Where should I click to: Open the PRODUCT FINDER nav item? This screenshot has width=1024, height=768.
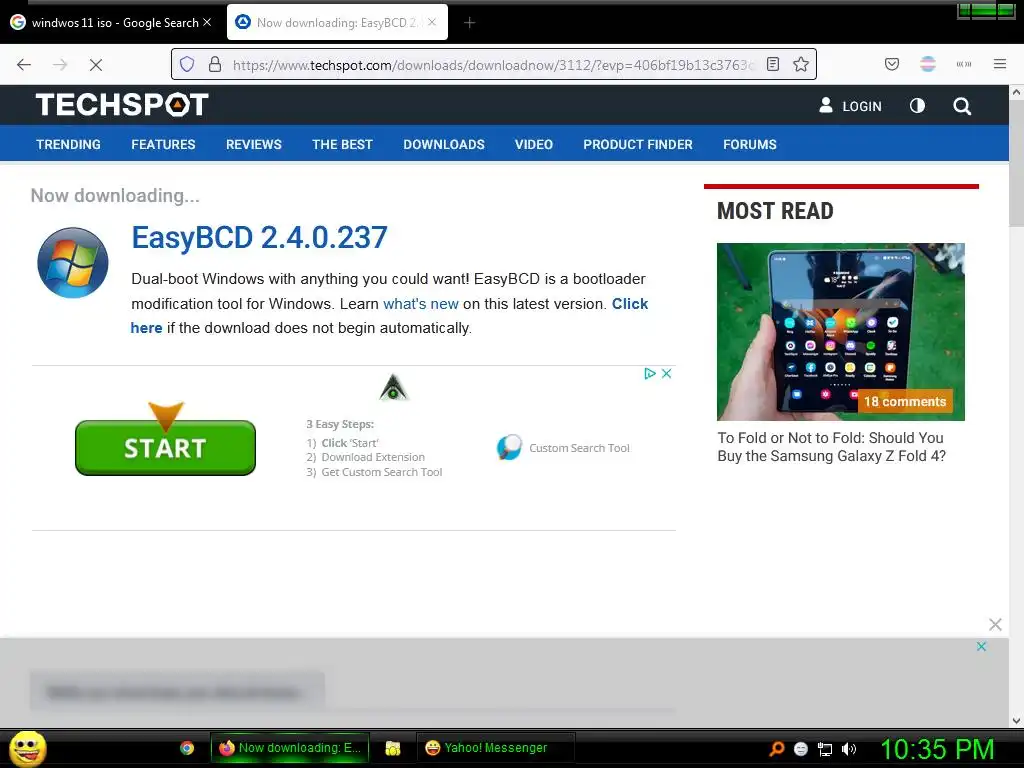click(638, 144)
